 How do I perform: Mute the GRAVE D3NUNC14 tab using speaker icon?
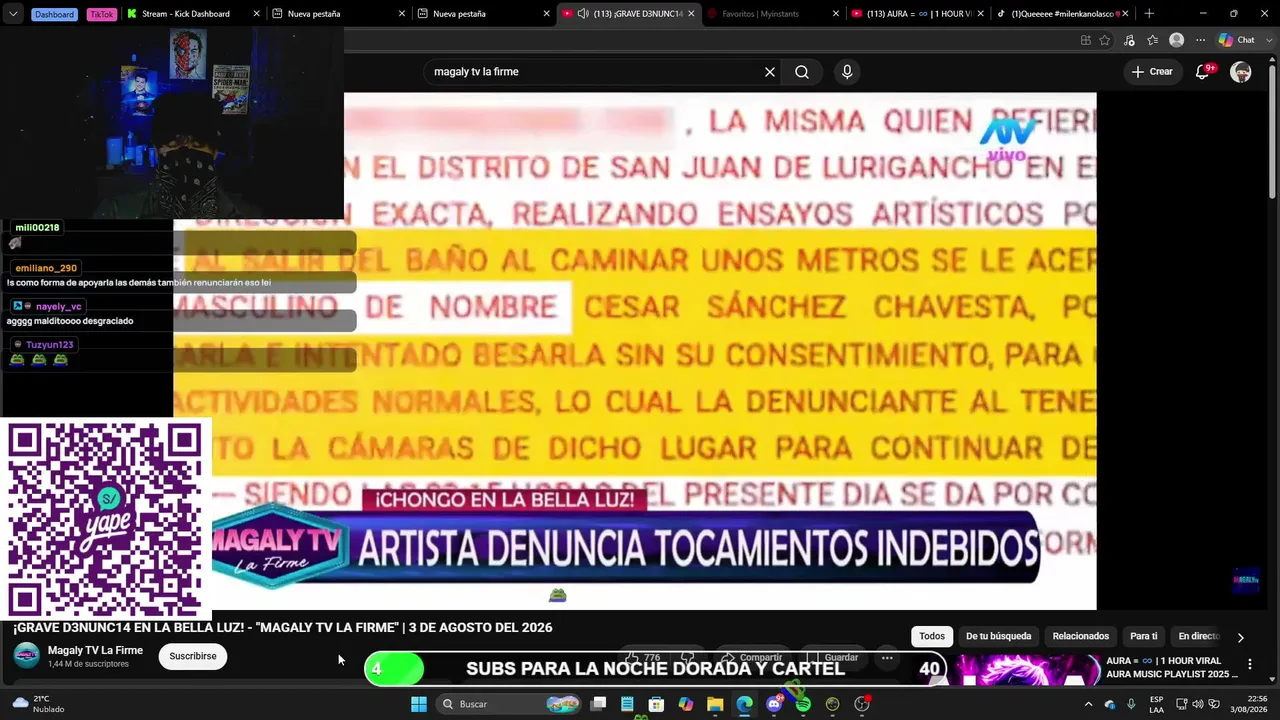[x=583, y=14]
